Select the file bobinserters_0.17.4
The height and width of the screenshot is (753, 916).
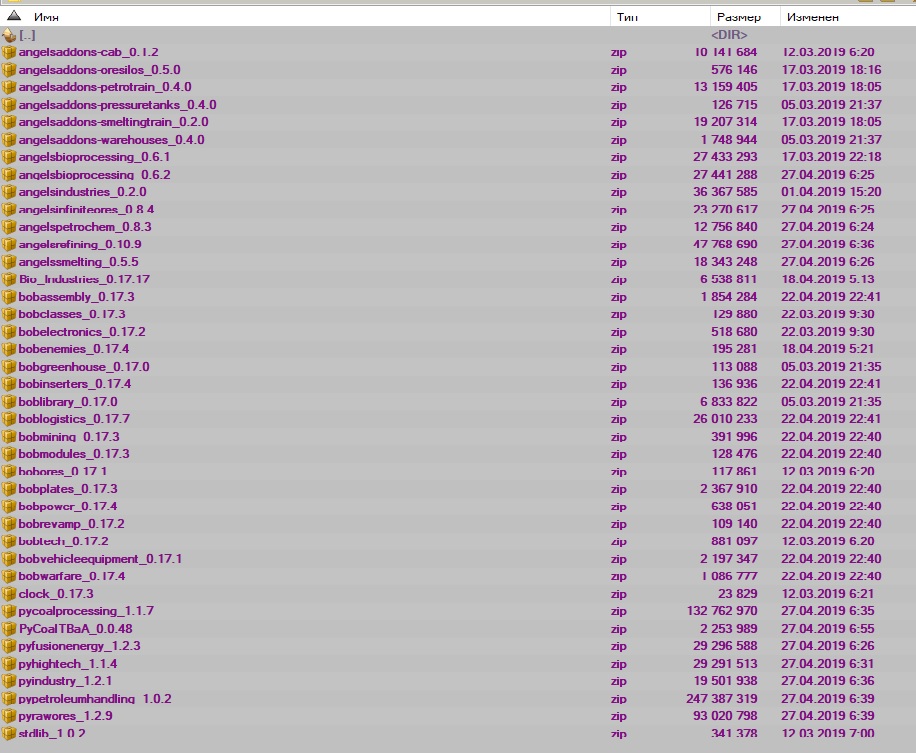(75, 384)
